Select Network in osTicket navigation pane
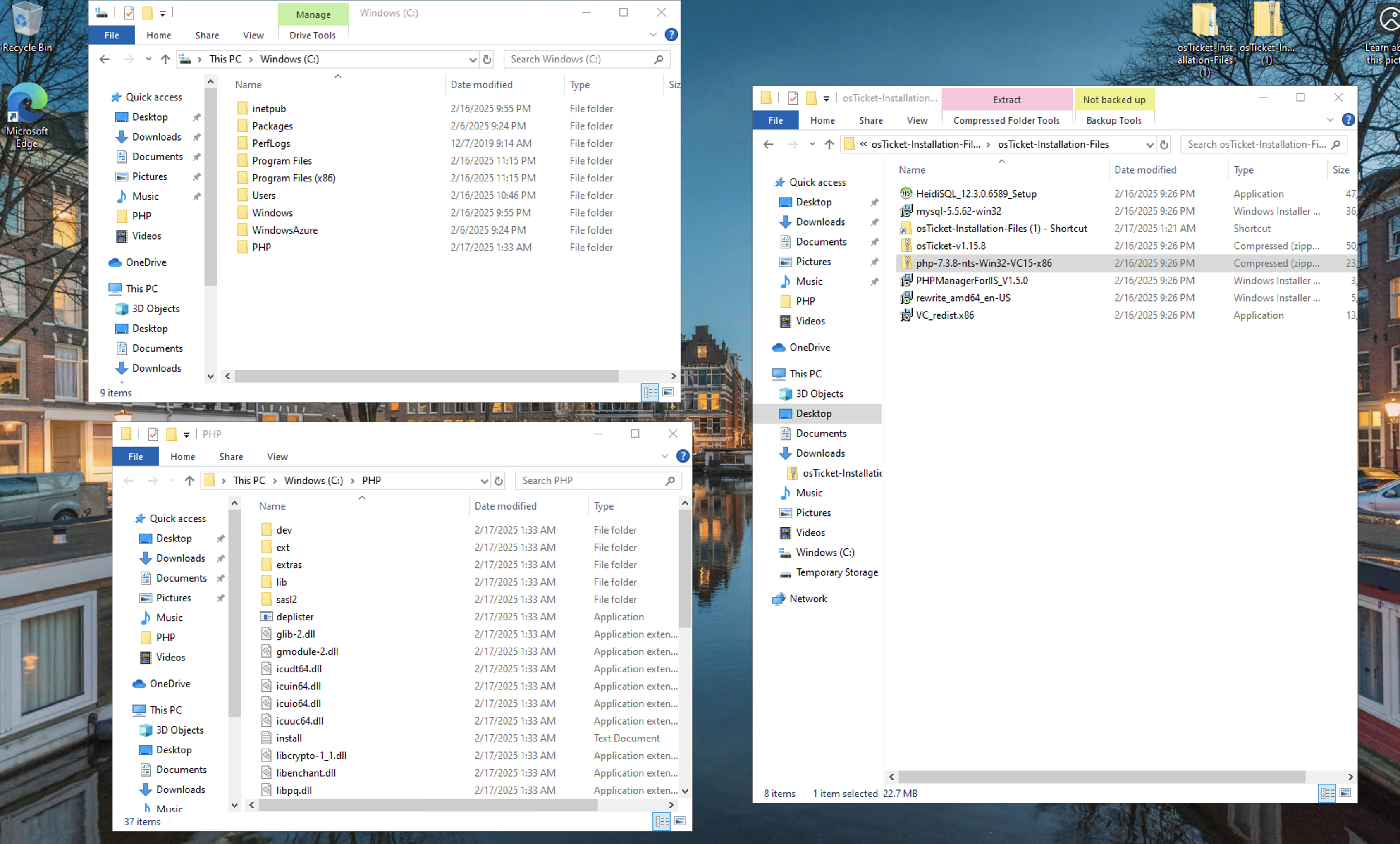 (x=808, y=598)
